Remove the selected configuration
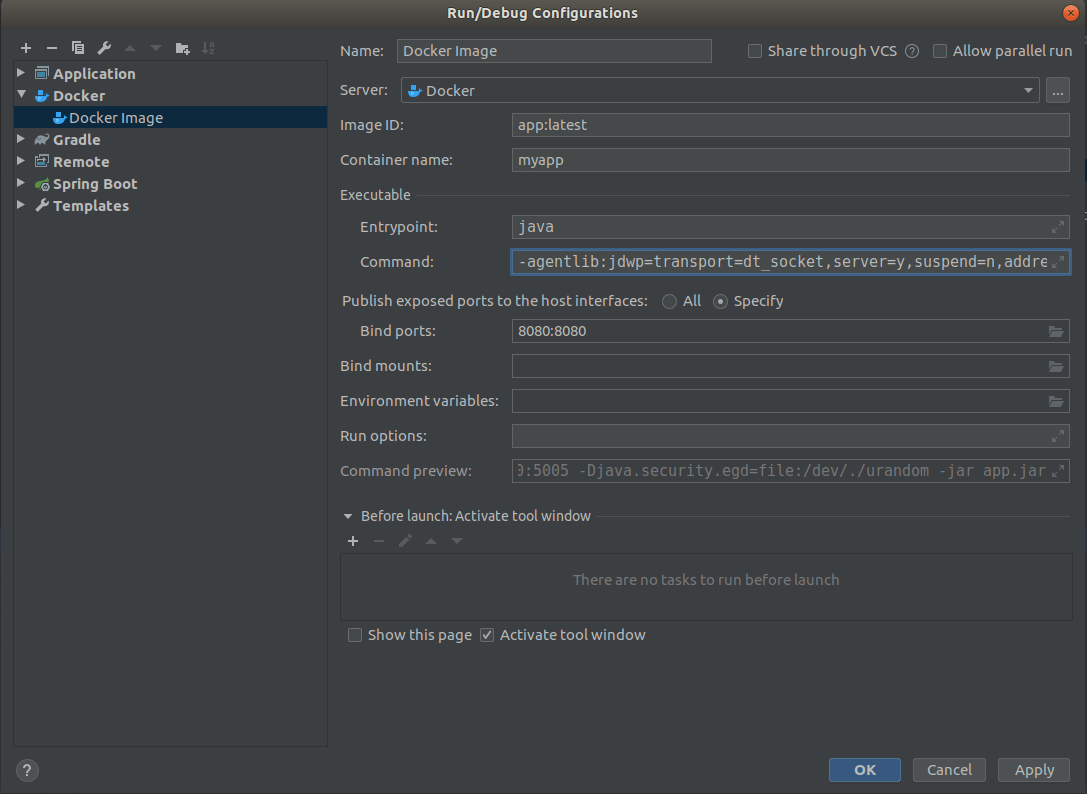 51,47
